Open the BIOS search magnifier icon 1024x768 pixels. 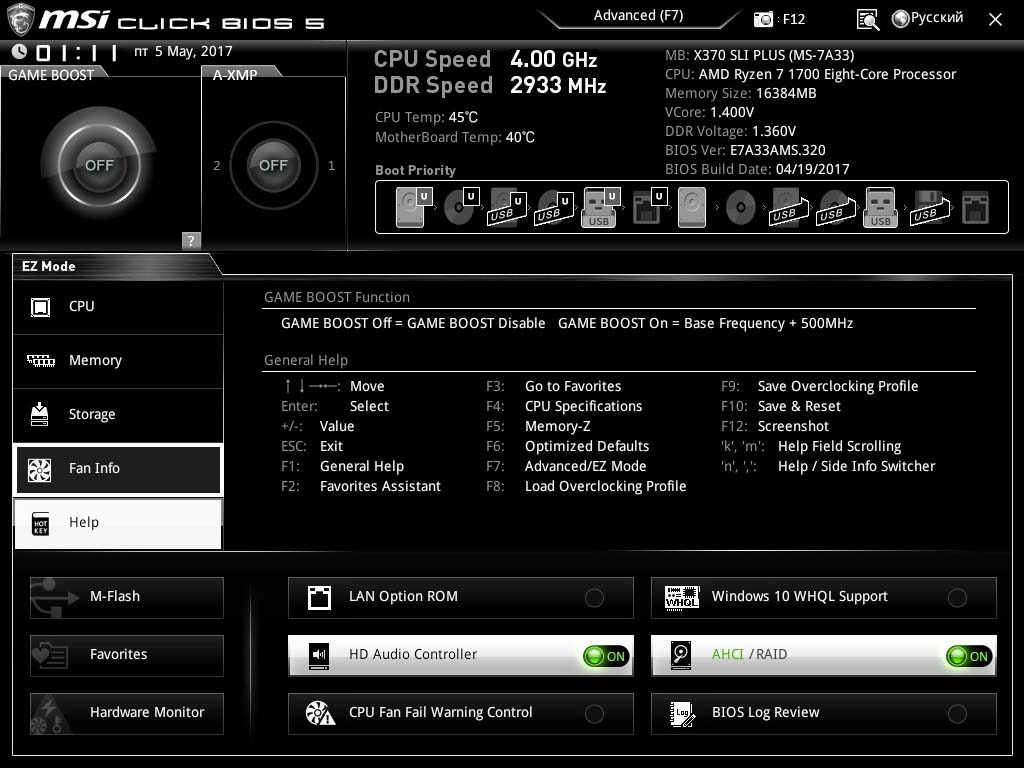[867, 20]
